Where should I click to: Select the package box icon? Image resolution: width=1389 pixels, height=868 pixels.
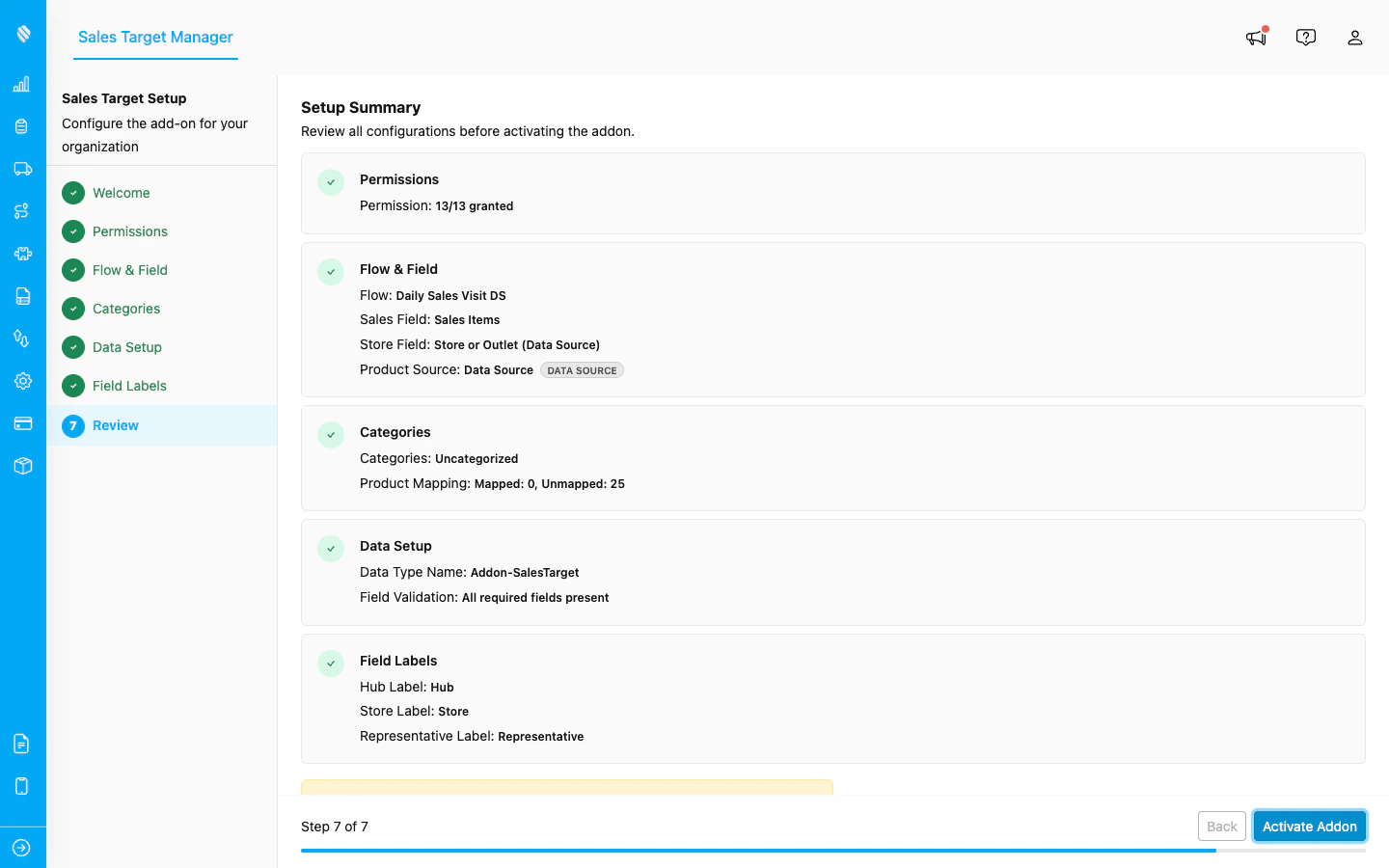click(22, 466)
